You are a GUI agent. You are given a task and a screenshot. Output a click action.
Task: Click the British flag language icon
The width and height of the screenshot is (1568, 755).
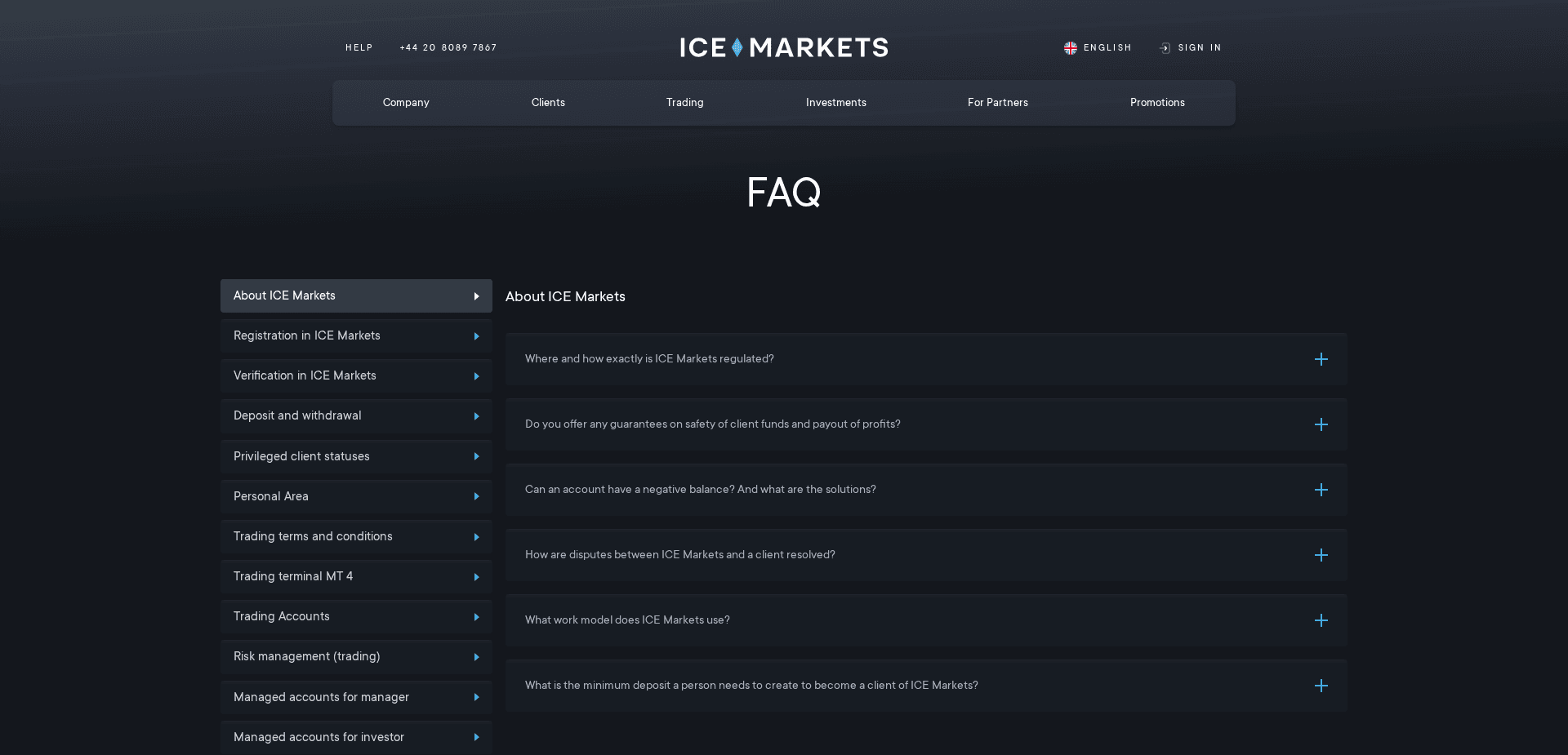pos(1071,47)
